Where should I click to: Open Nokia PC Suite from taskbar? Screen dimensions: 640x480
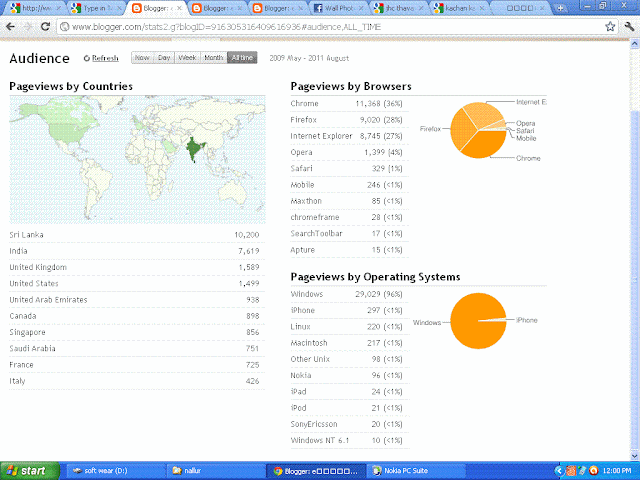tap(416, 471)
